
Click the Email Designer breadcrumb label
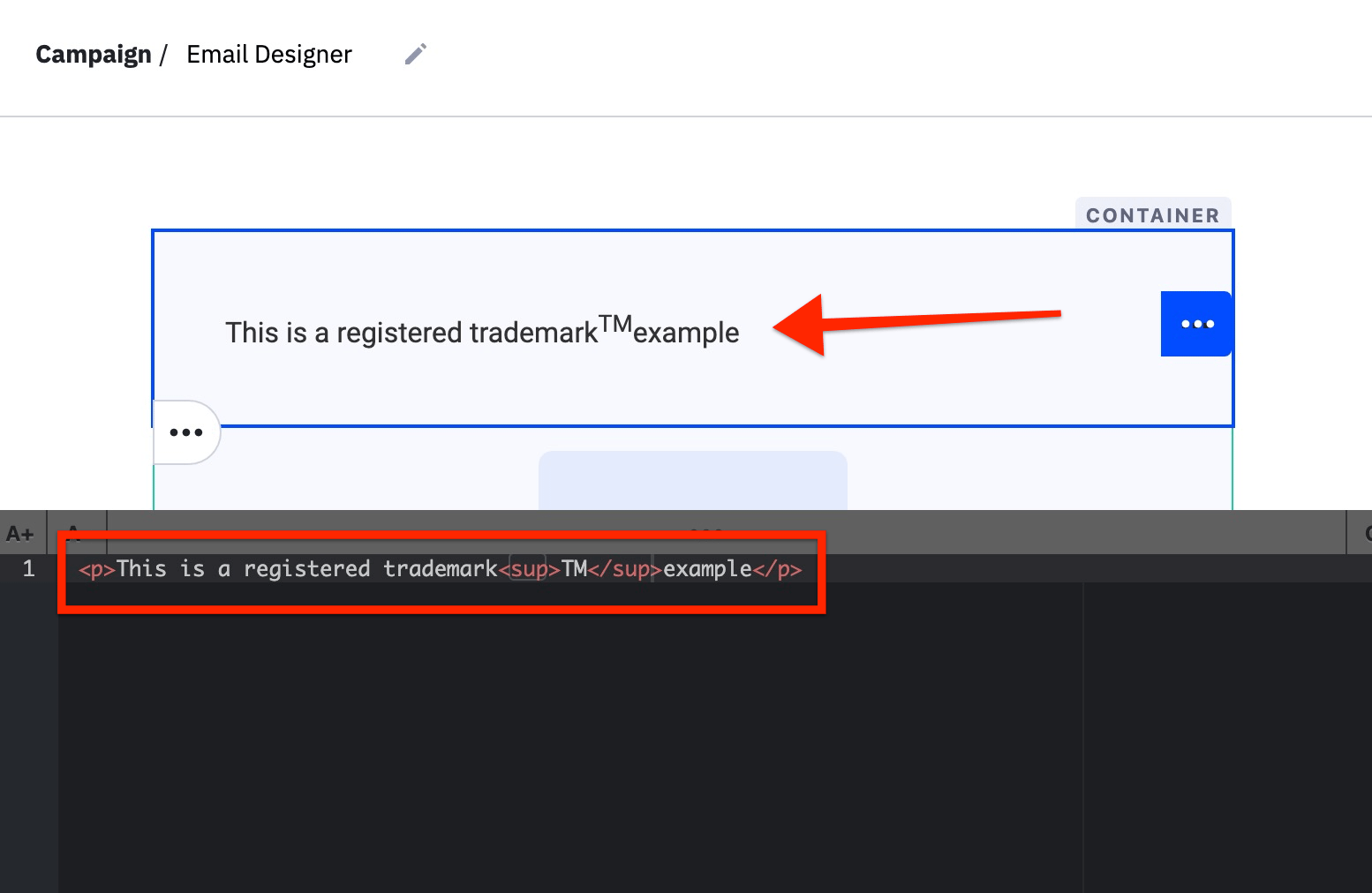coord(268,55)
